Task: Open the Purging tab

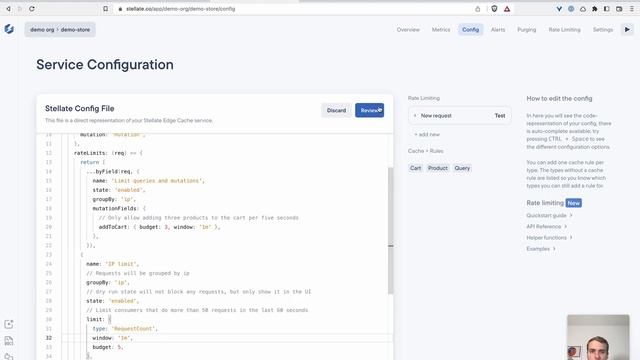Action: 527,29
